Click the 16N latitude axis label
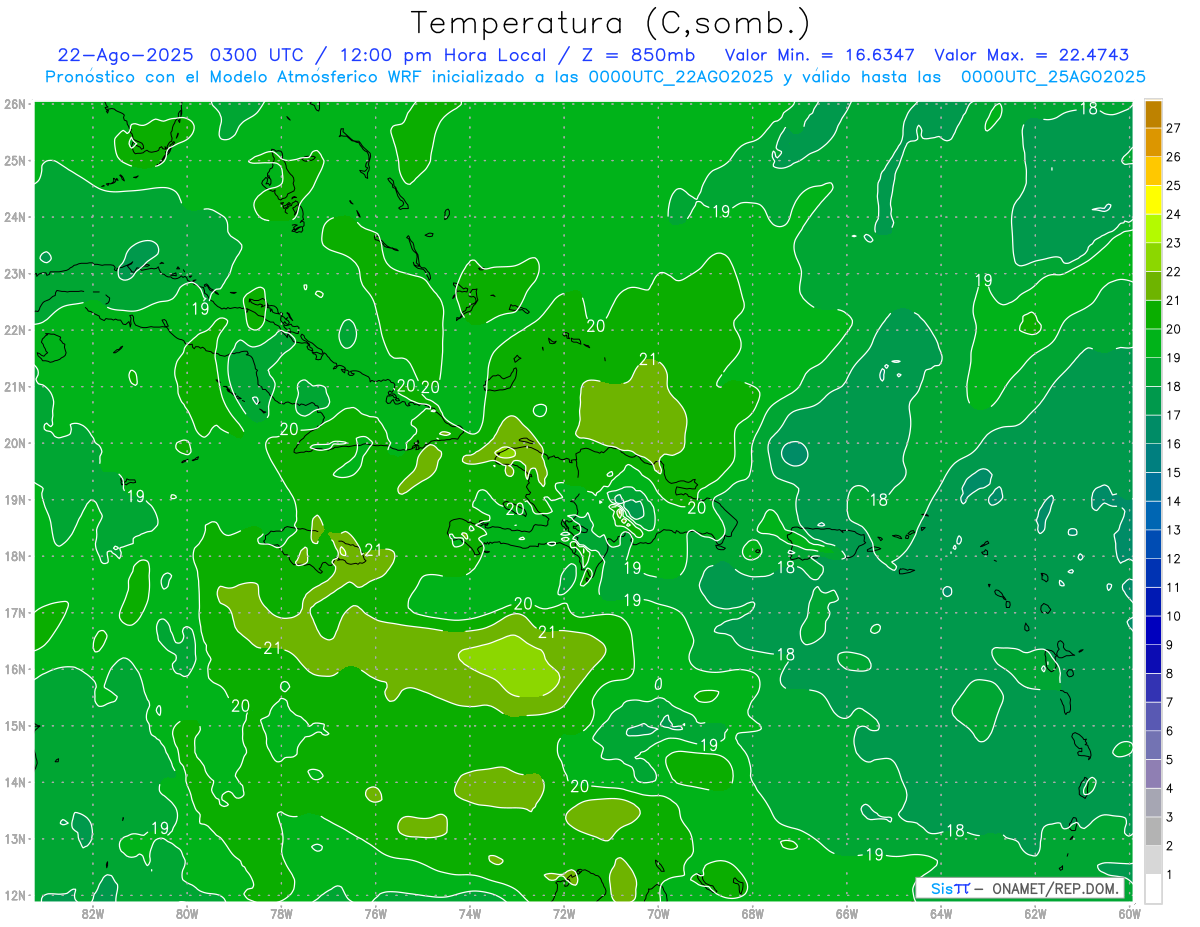This screenshot has width=1200, height=927. pos(15,669)
